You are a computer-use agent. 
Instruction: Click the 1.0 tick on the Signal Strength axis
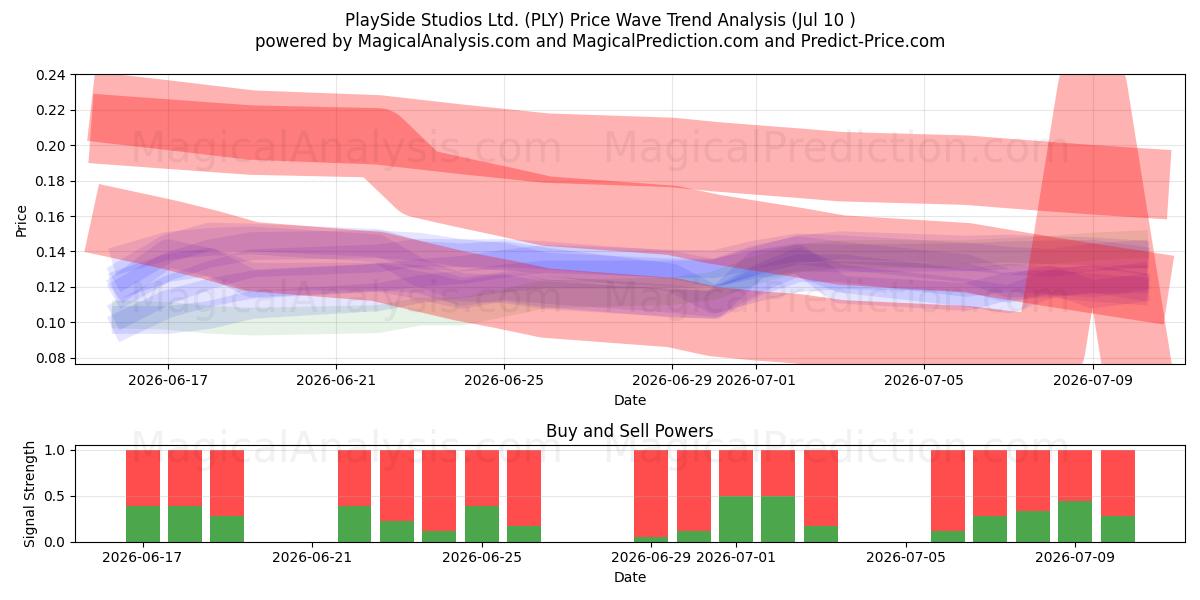pyautogui.click(x=57, y=450)
